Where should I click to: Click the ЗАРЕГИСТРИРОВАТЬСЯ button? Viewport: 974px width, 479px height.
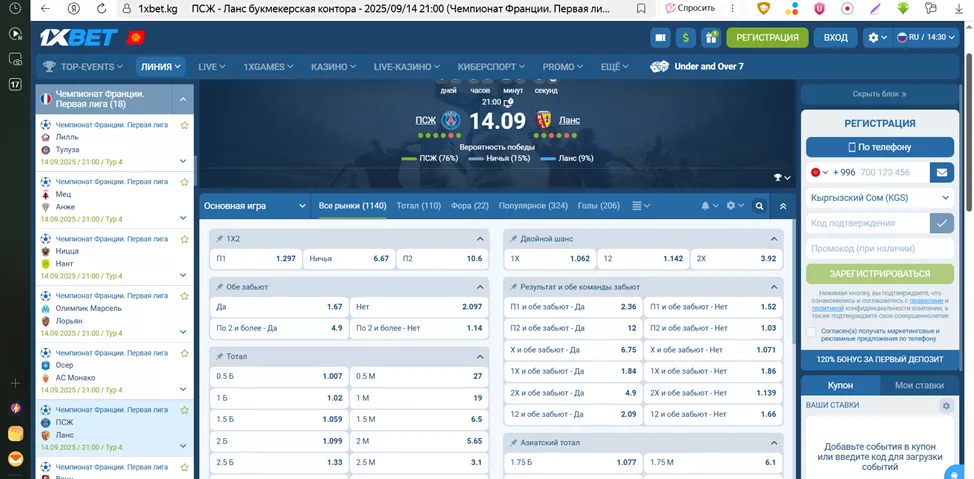[x=880, y=274]
